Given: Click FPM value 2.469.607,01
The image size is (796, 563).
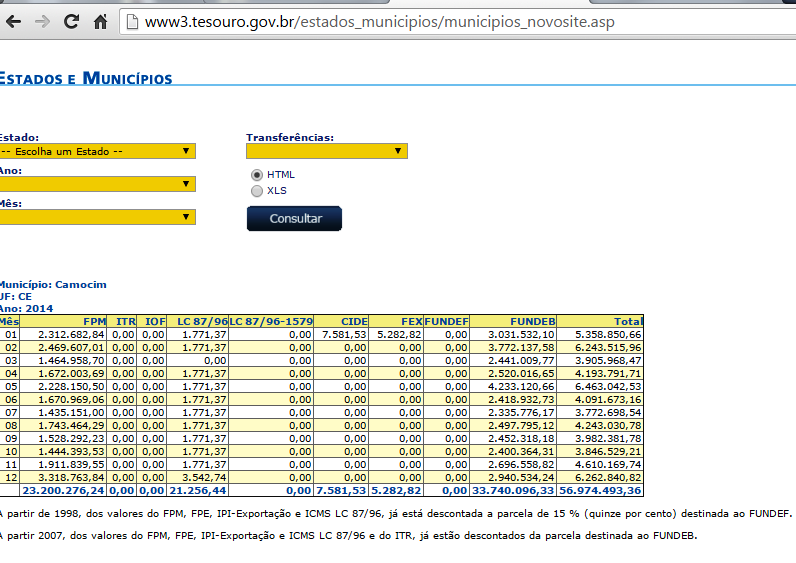Looking at the screenshot, I should [71, 348].
